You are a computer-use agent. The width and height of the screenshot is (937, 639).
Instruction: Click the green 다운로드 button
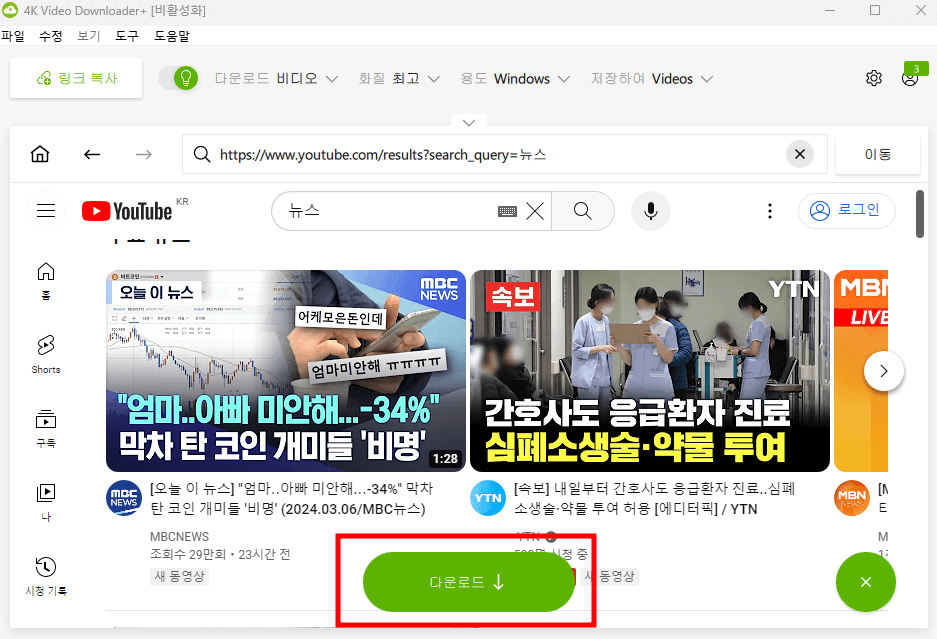coord(469,582)
